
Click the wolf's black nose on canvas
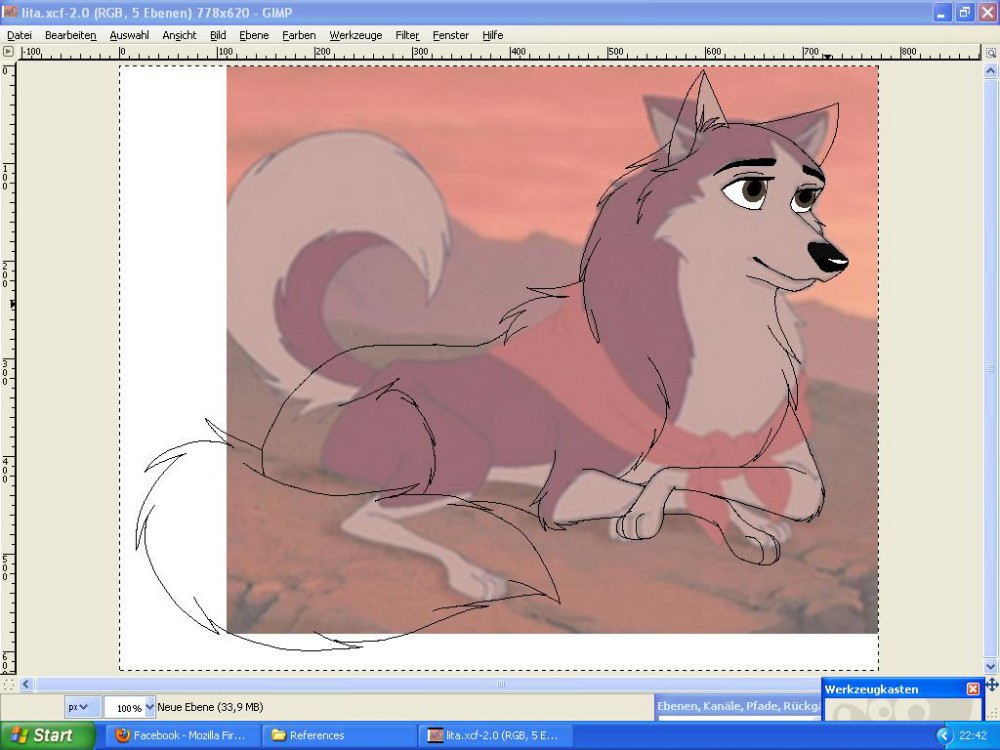coord(828,256)
